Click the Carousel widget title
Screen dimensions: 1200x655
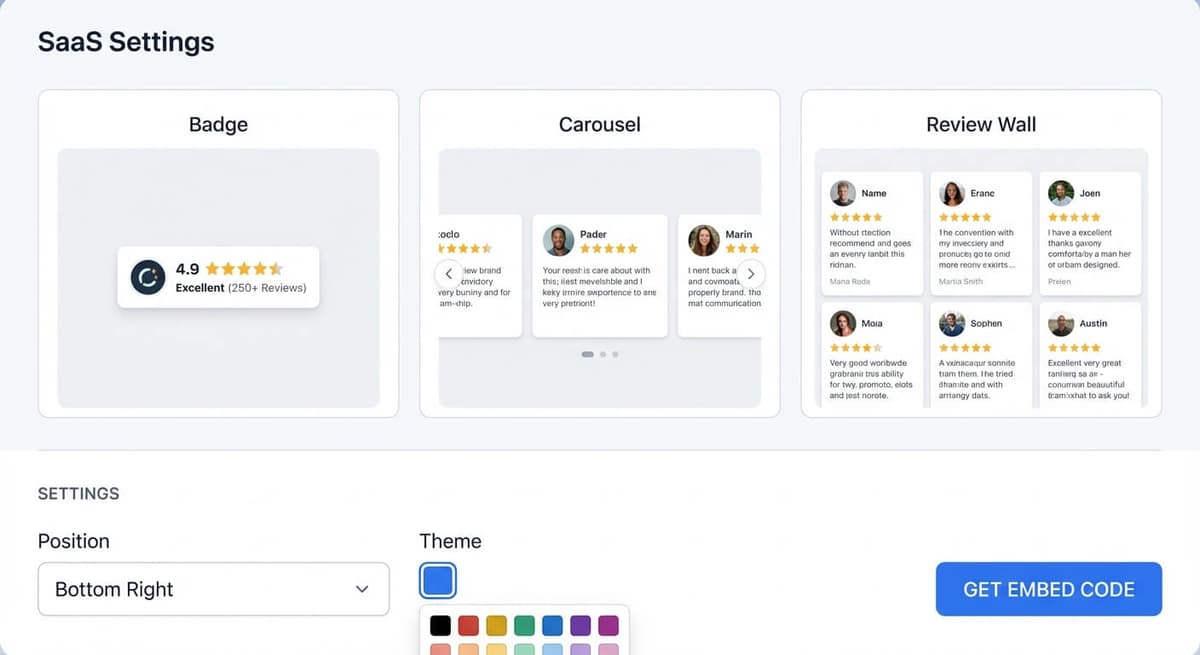[x=599, y=124]
